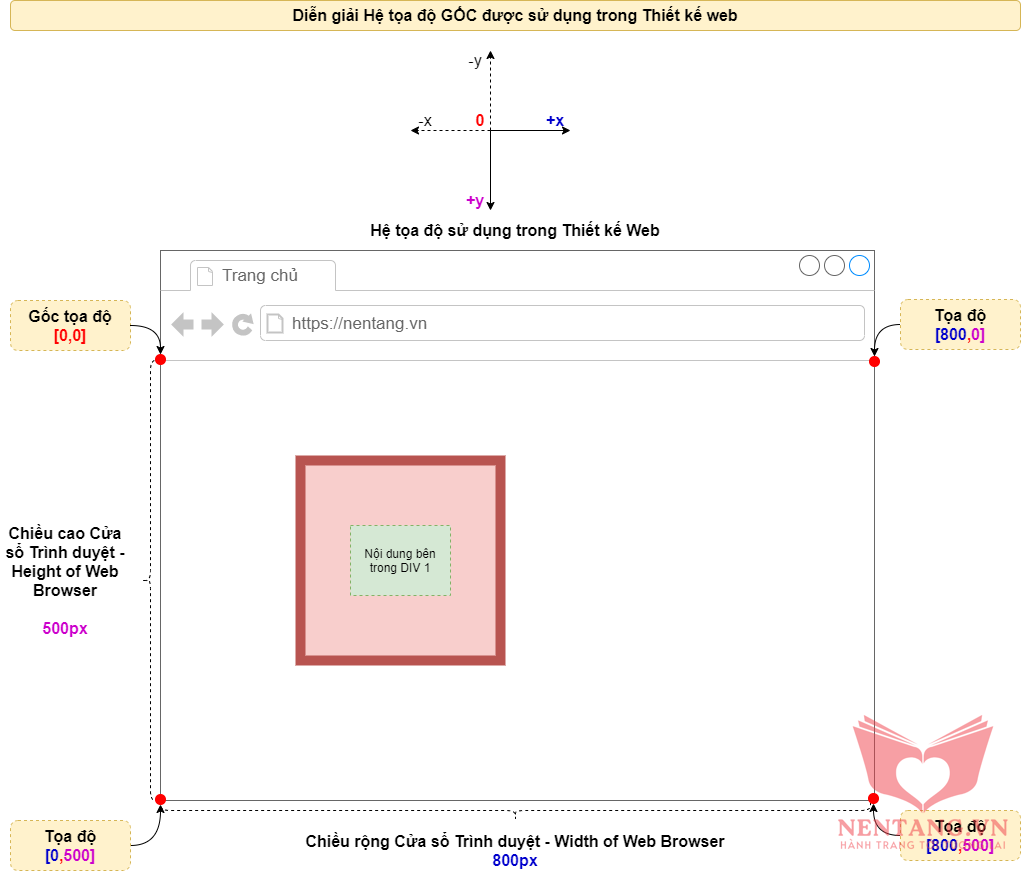The width and height of the screenshot is (1021, 881).
Task: Select the red dot at the top-right corner
Action: tap(874, 361)
